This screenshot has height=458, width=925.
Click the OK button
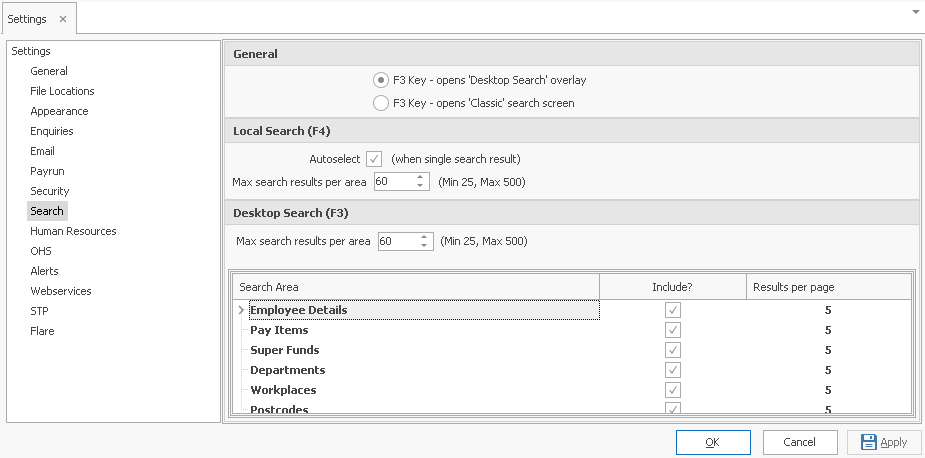713,442
